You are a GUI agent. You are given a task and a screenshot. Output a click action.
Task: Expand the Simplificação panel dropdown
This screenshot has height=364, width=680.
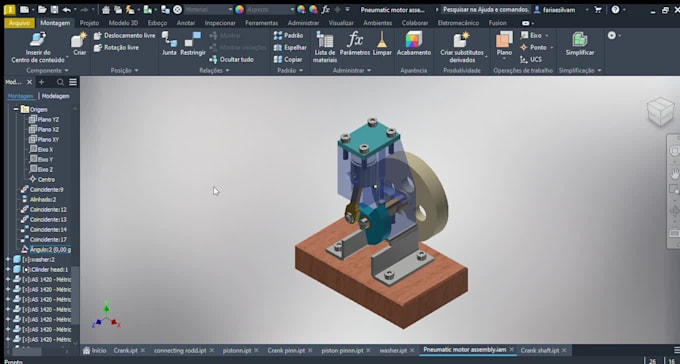[x=580, y=70]
